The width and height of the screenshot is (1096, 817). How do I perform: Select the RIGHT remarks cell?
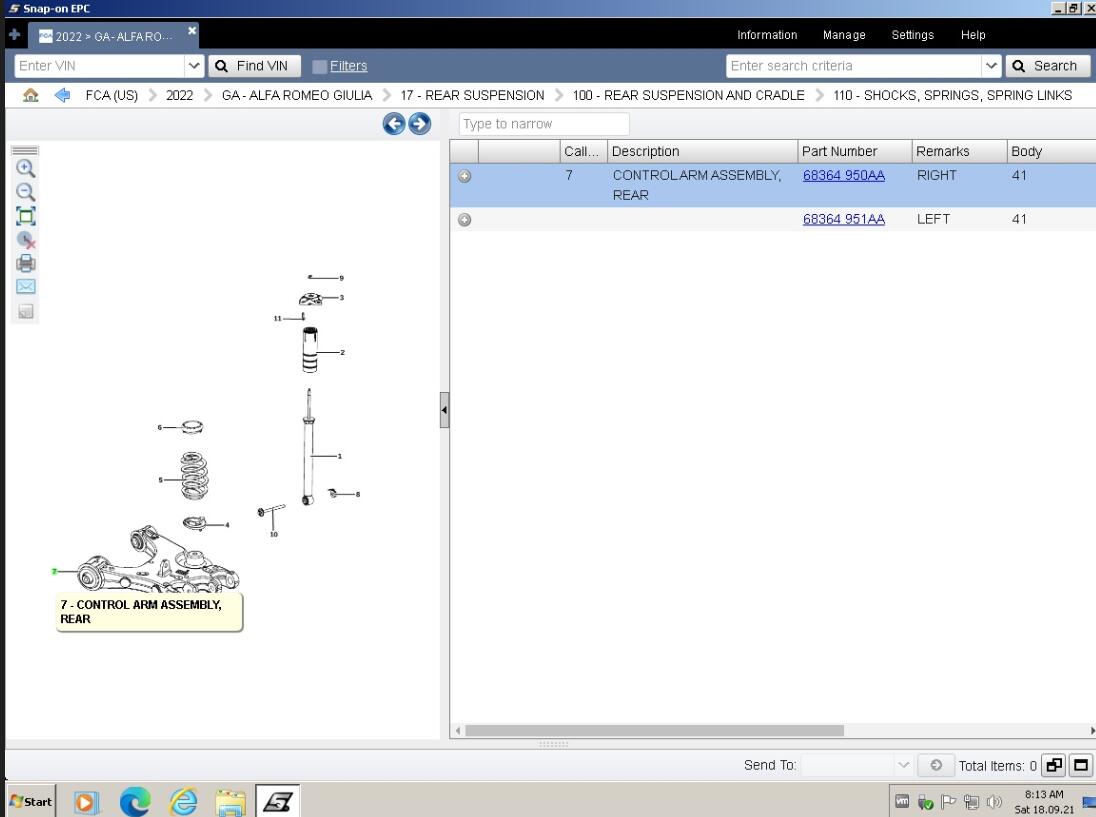(937, 175)
